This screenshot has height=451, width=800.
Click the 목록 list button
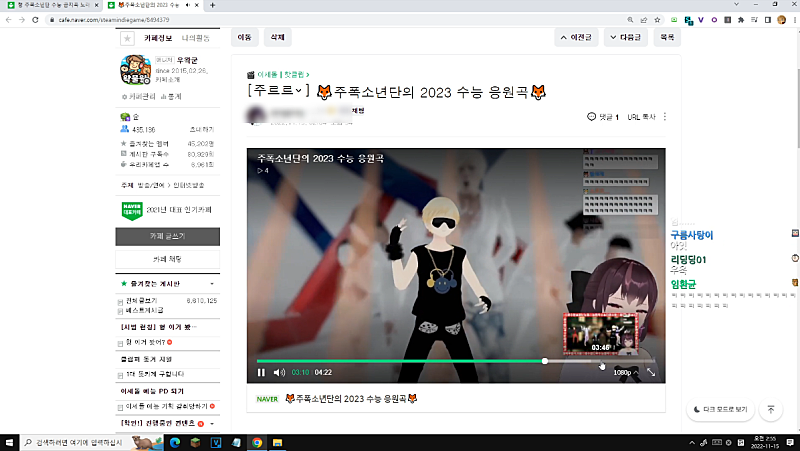pyautogui.click(x=667, y=37)
